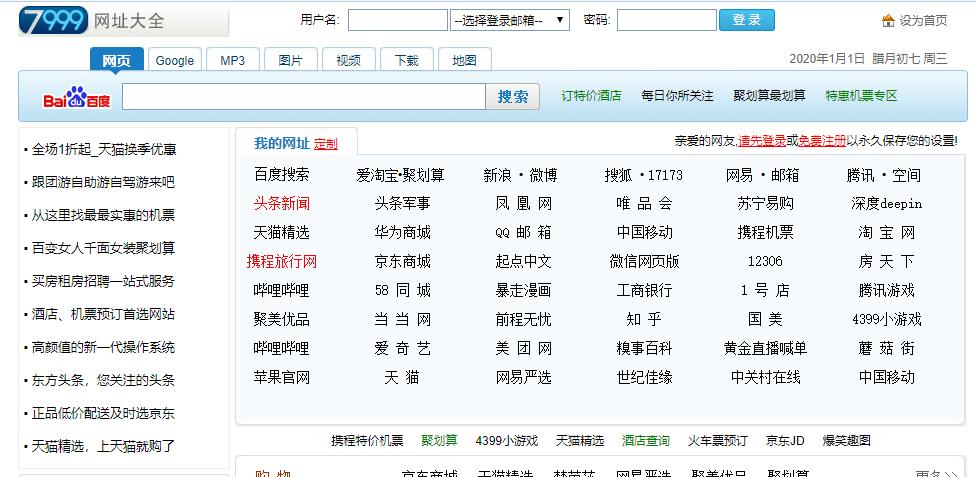Open the 爱淘宝•聚划算 site link
The height and width of the screenshot is (477, 976).
[x=401, y=176]
